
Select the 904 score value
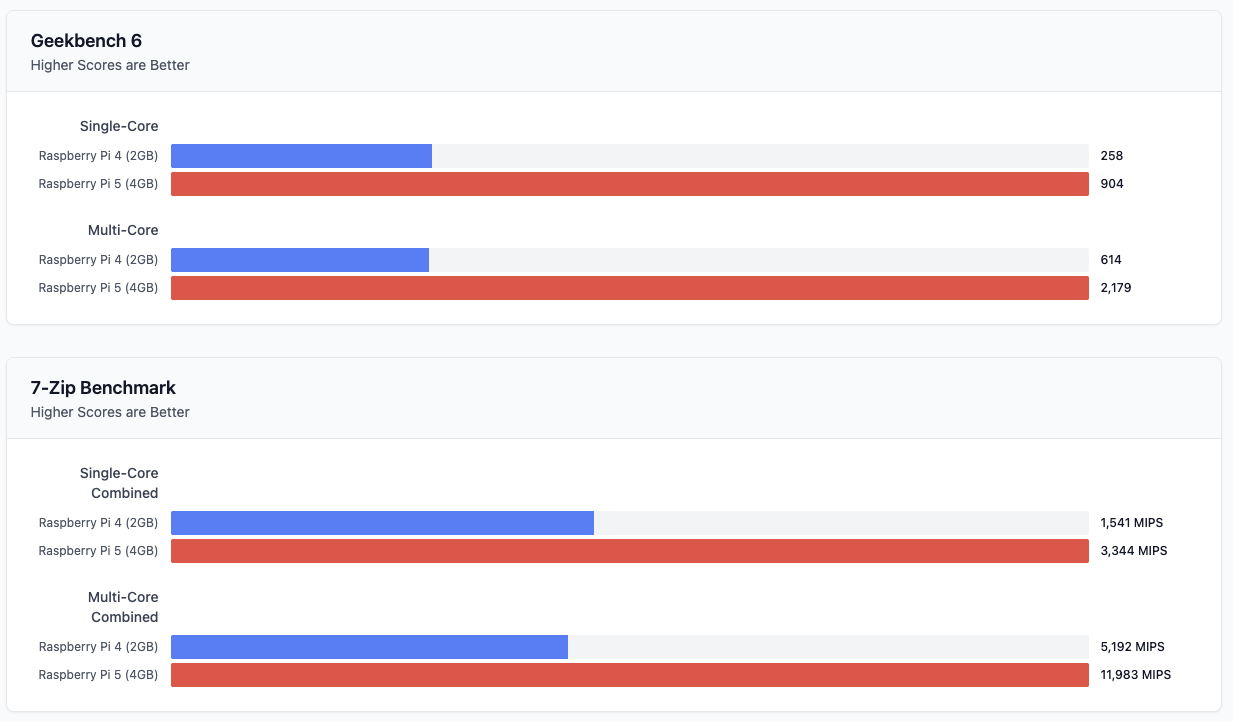1112,184
